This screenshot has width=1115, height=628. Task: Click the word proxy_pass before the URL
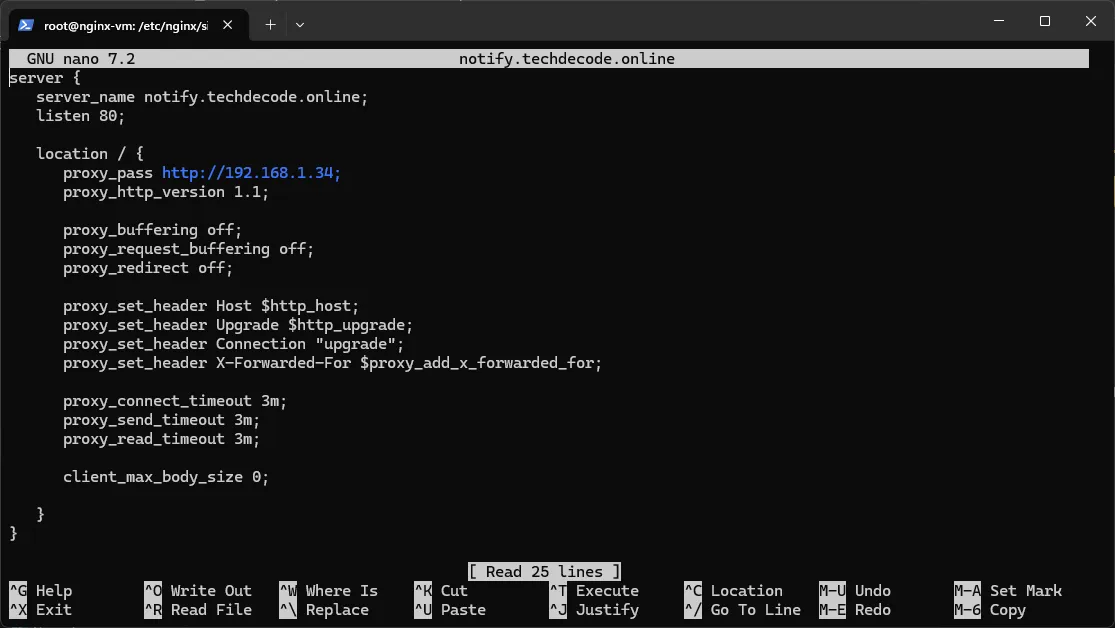click(x=107, y=173)
